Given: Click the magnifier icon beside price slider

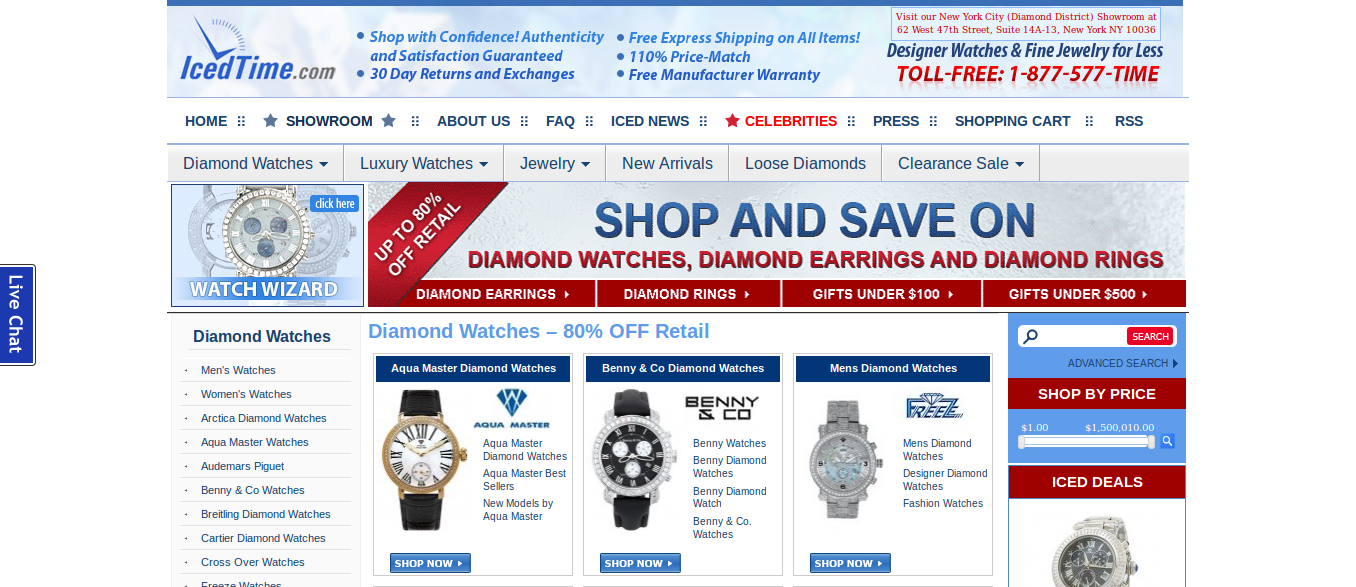Looking at the screenshot, I should pyautogui.click(x=1167, y=441).
